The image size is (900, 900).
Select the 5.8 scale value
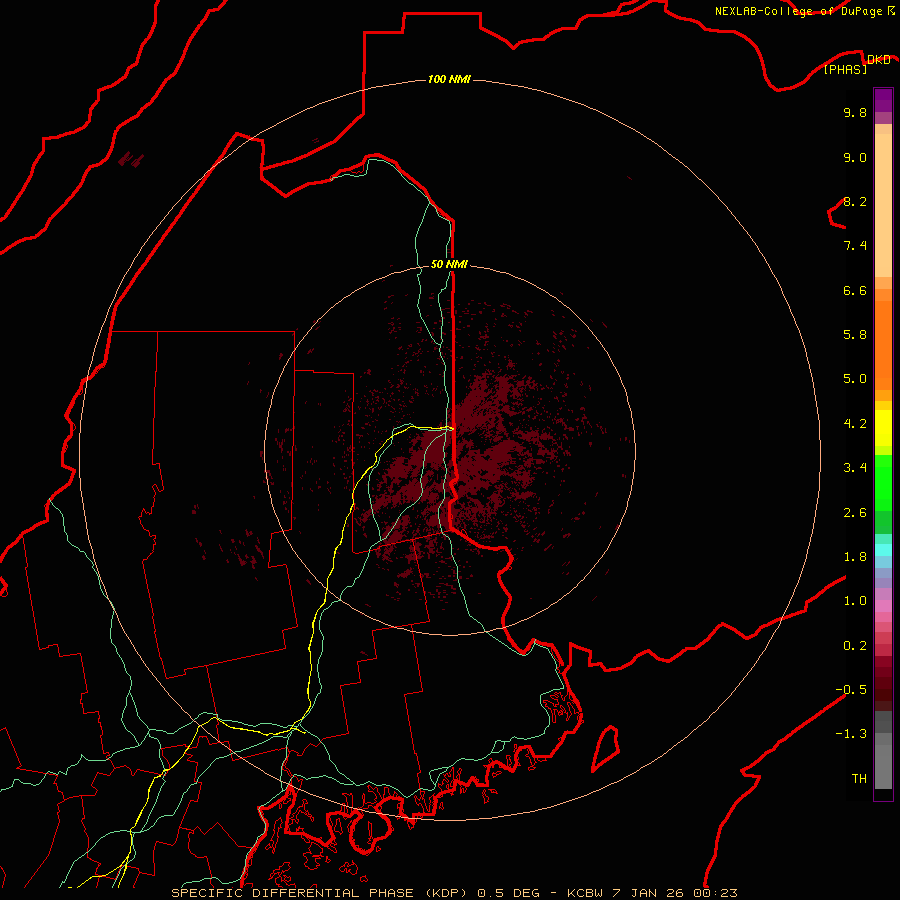click(x=855, y=335)
